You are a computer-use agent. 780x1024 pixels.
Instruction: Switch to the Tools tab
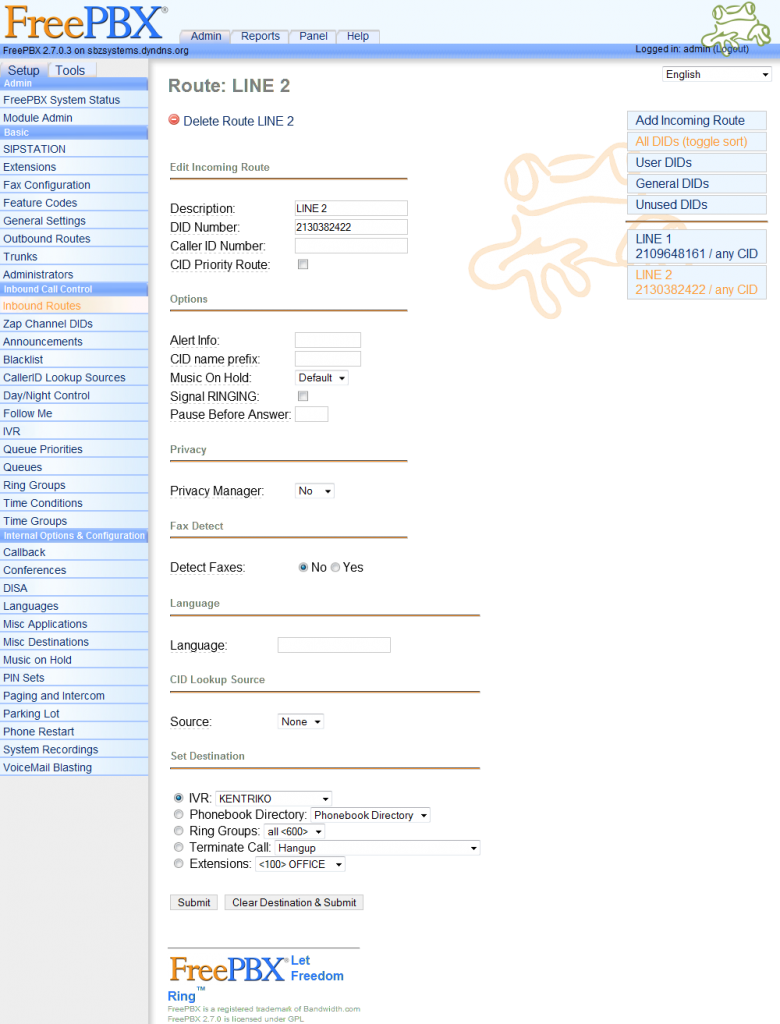click(x=70, y=71)
